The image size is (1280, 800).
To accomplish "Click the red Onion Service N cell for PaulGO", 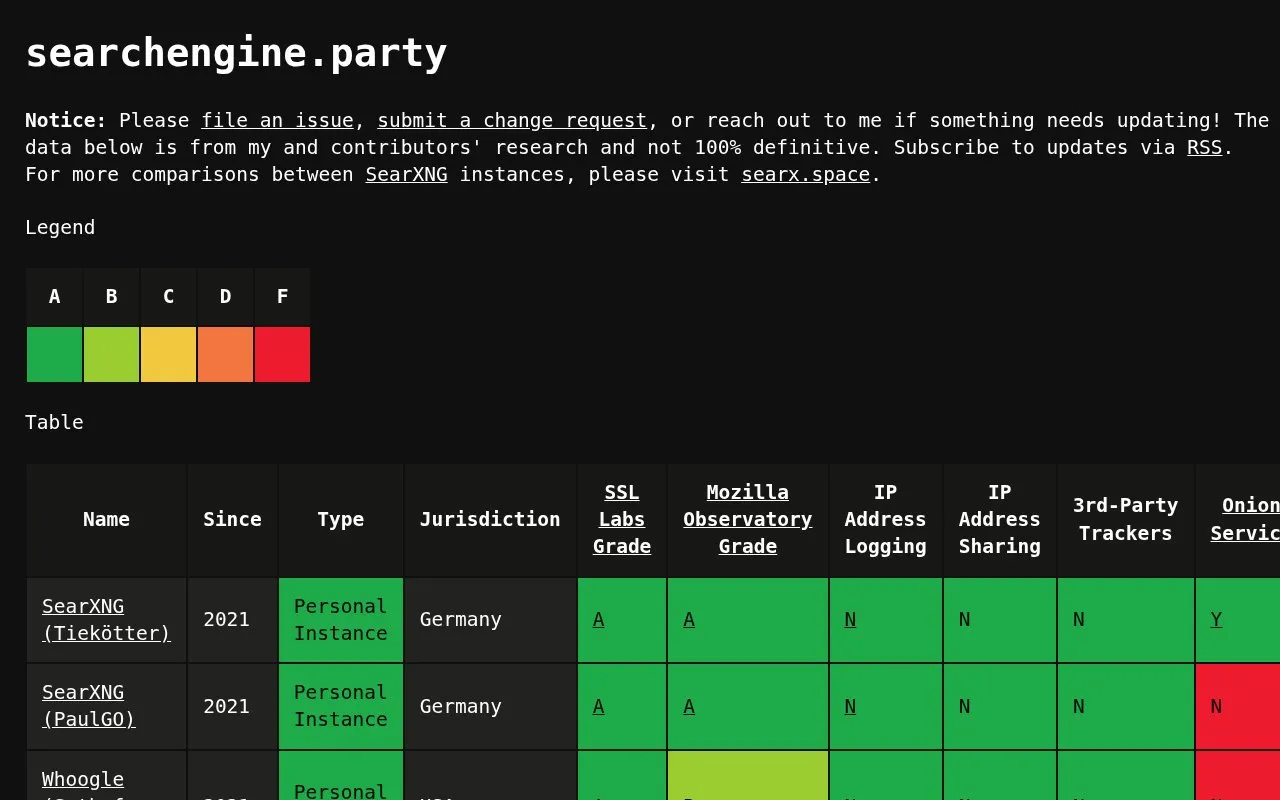I will tap(1238, 706).
